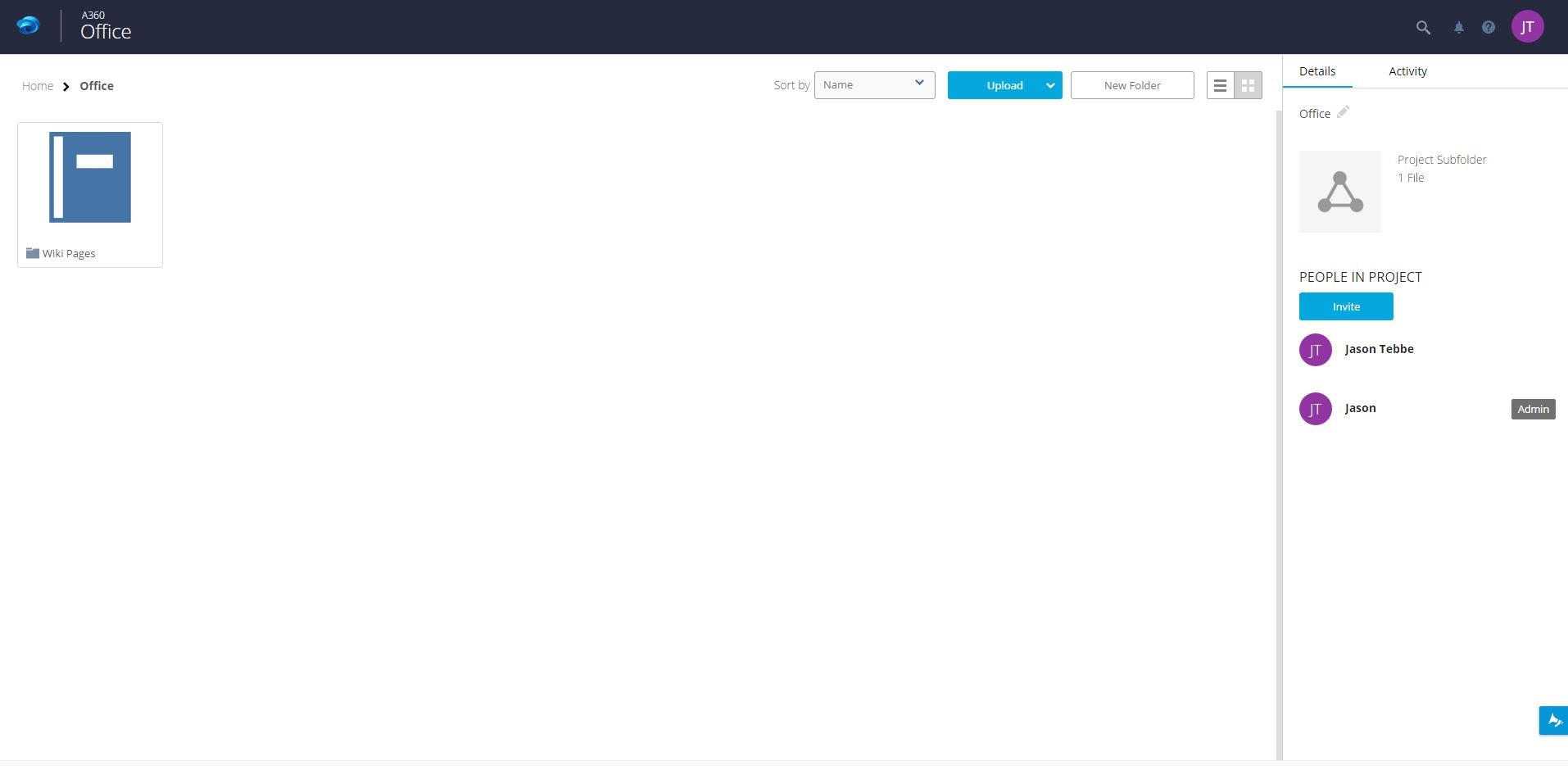Expand breadcrumb chevron next to Home
1568x766 pixels.
(x=65, y=86)
